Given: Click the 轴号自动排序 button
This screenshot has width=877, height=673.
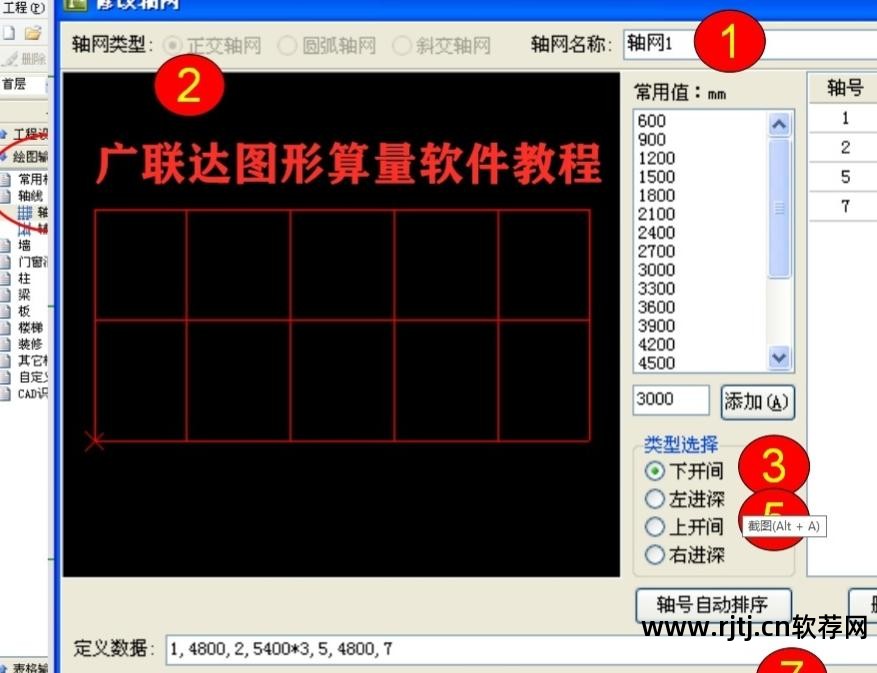Looking at the screenshot, I should pos(714,605).
